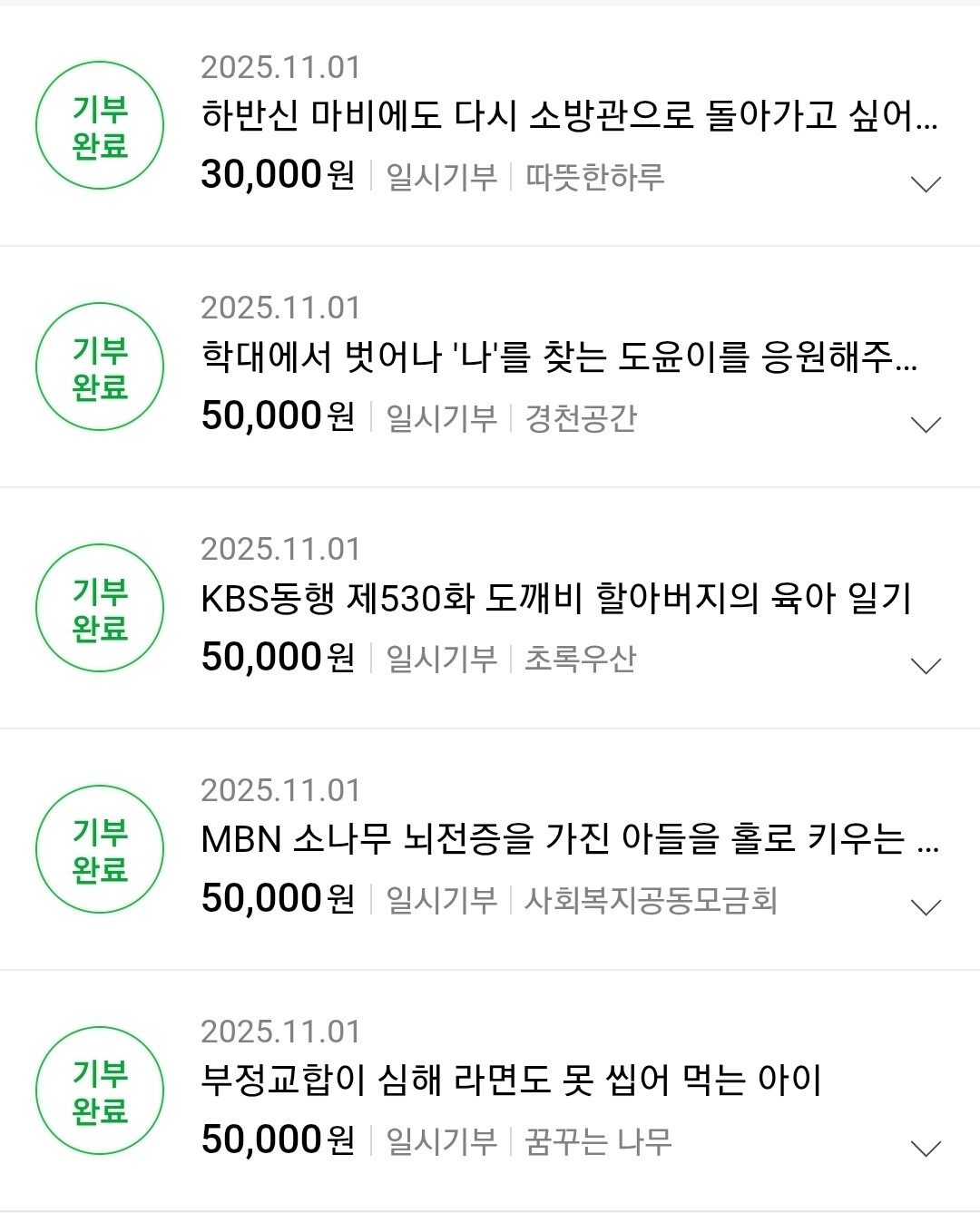The image size is (980, 1213).
Task: Tap the 경천공간 organization name
Action: 581,418
